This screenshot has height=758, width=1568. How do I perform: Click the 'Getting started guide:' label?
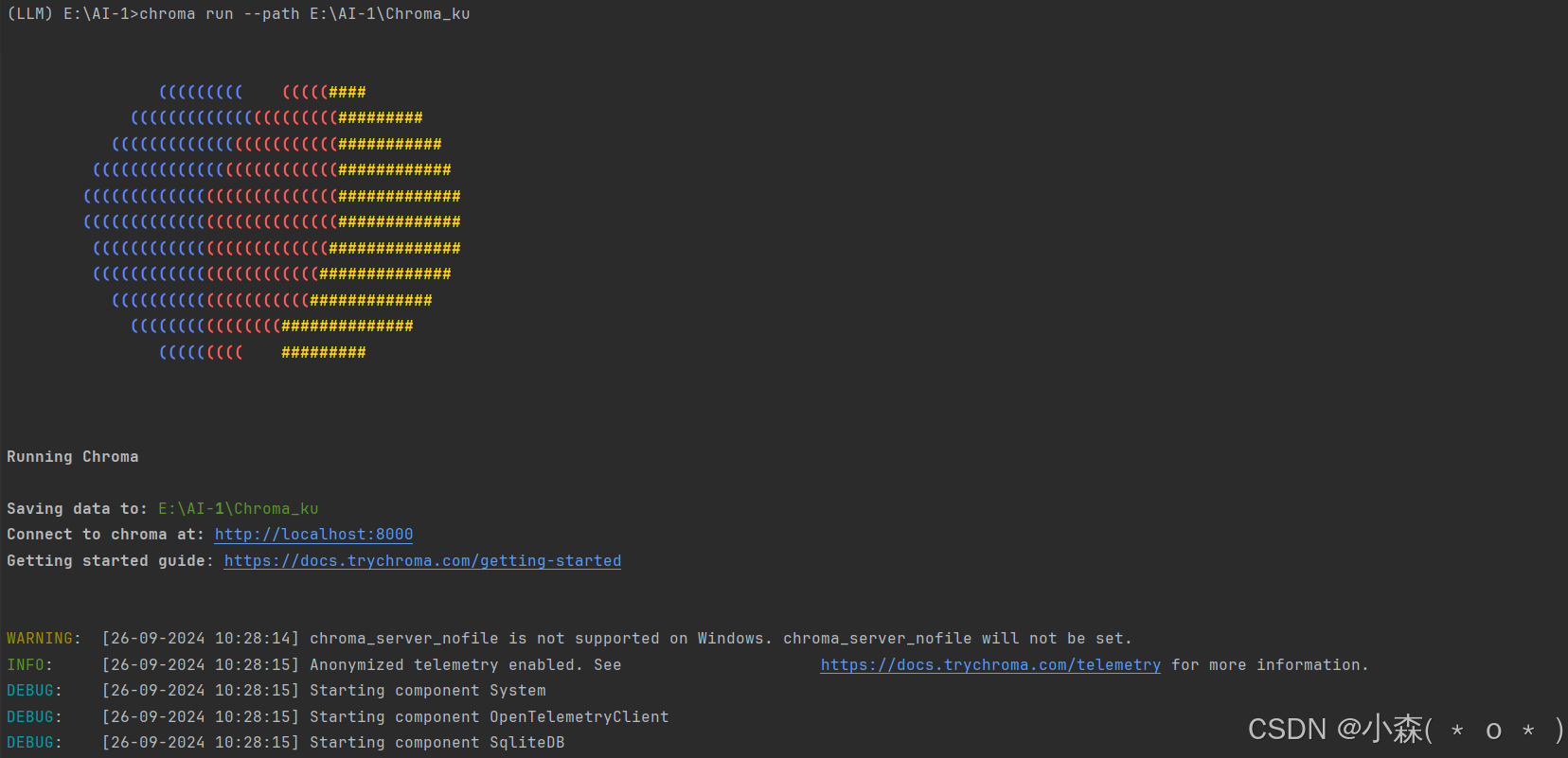tap(111, 561)
